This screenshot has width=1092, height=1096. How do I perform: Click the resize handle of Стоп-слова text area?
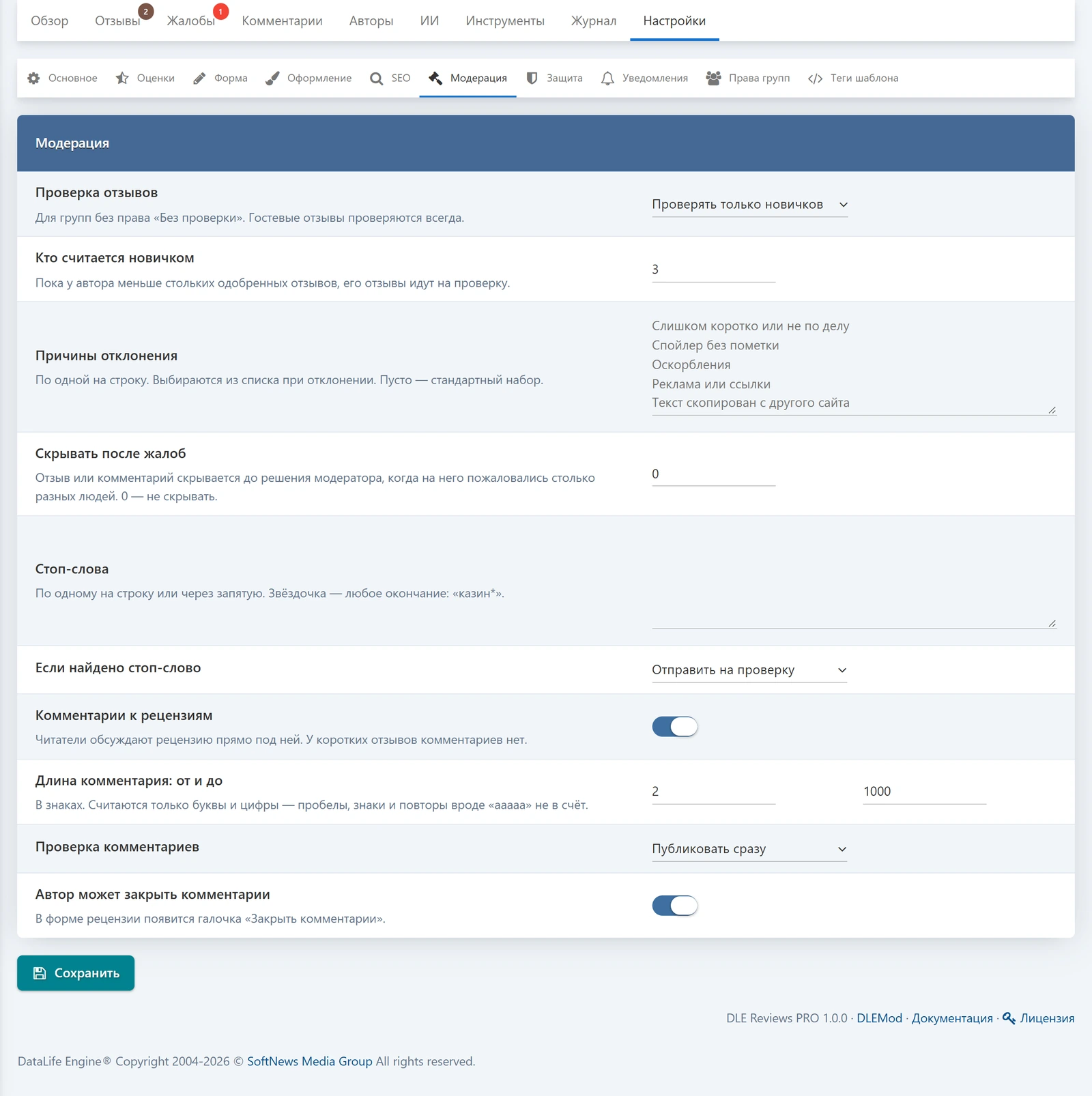pyautogui.click(x=1052, y=624)
